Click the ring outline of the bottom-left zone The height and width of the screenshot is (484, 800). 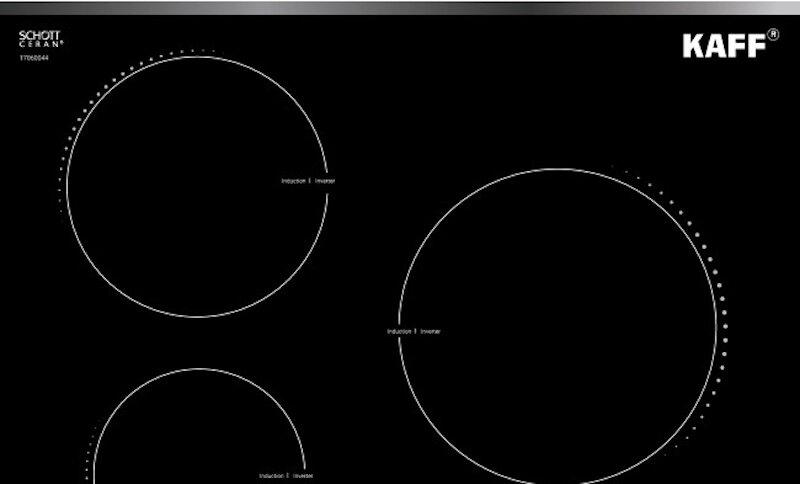click(x=199, y=369)
